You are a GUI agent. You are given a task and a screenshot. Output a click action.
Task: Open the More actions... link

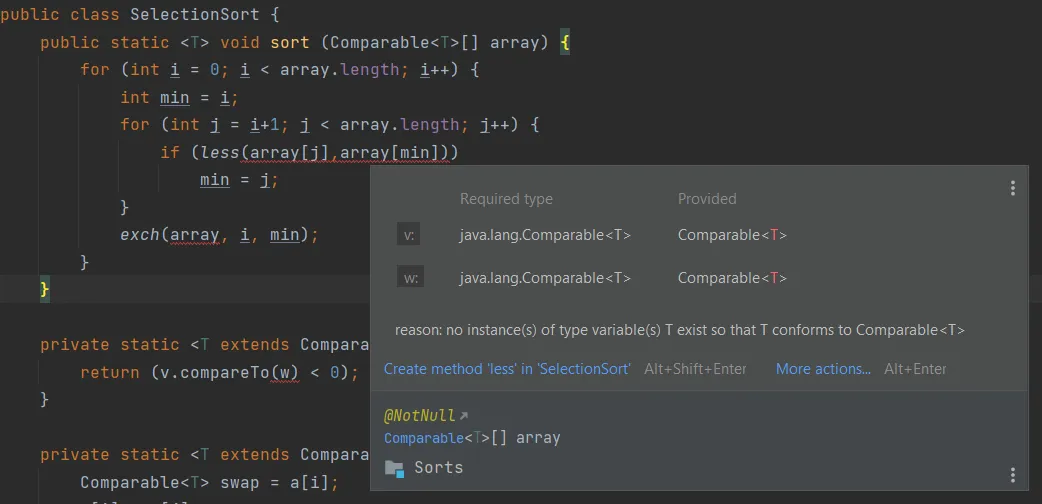point(823,368)
